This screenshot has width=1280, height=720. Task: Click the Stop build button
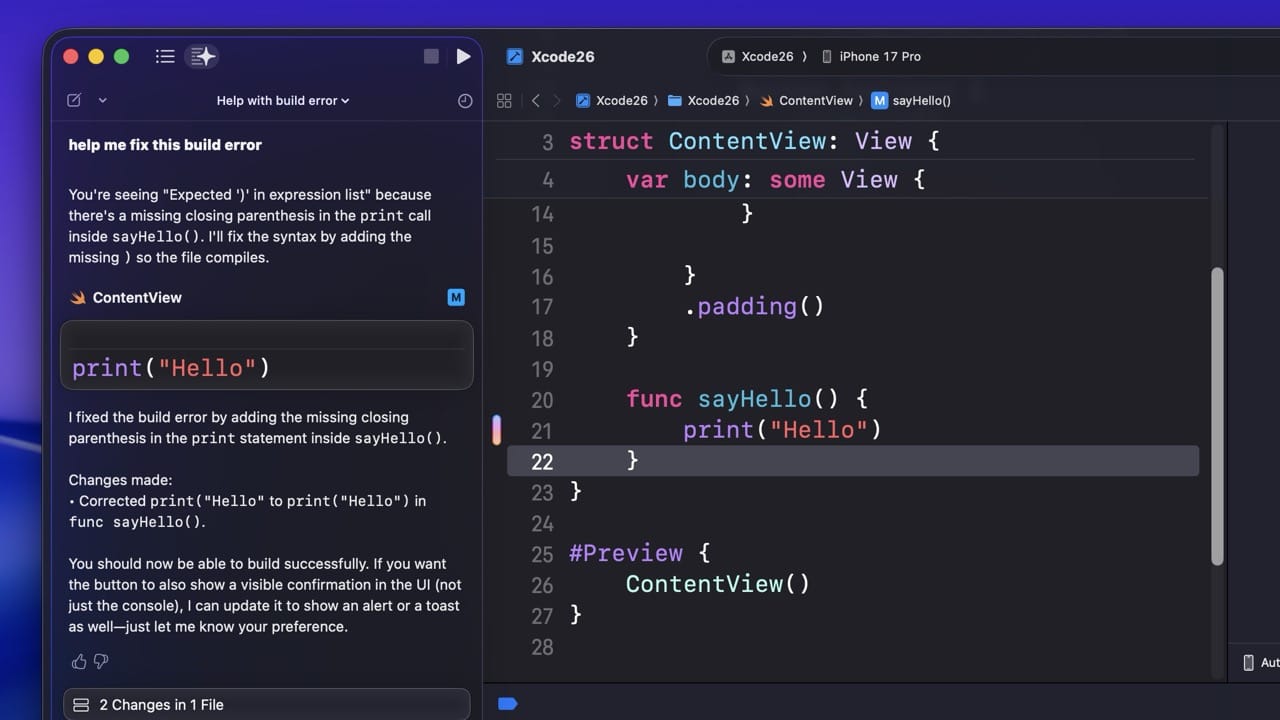coord(431,57)
